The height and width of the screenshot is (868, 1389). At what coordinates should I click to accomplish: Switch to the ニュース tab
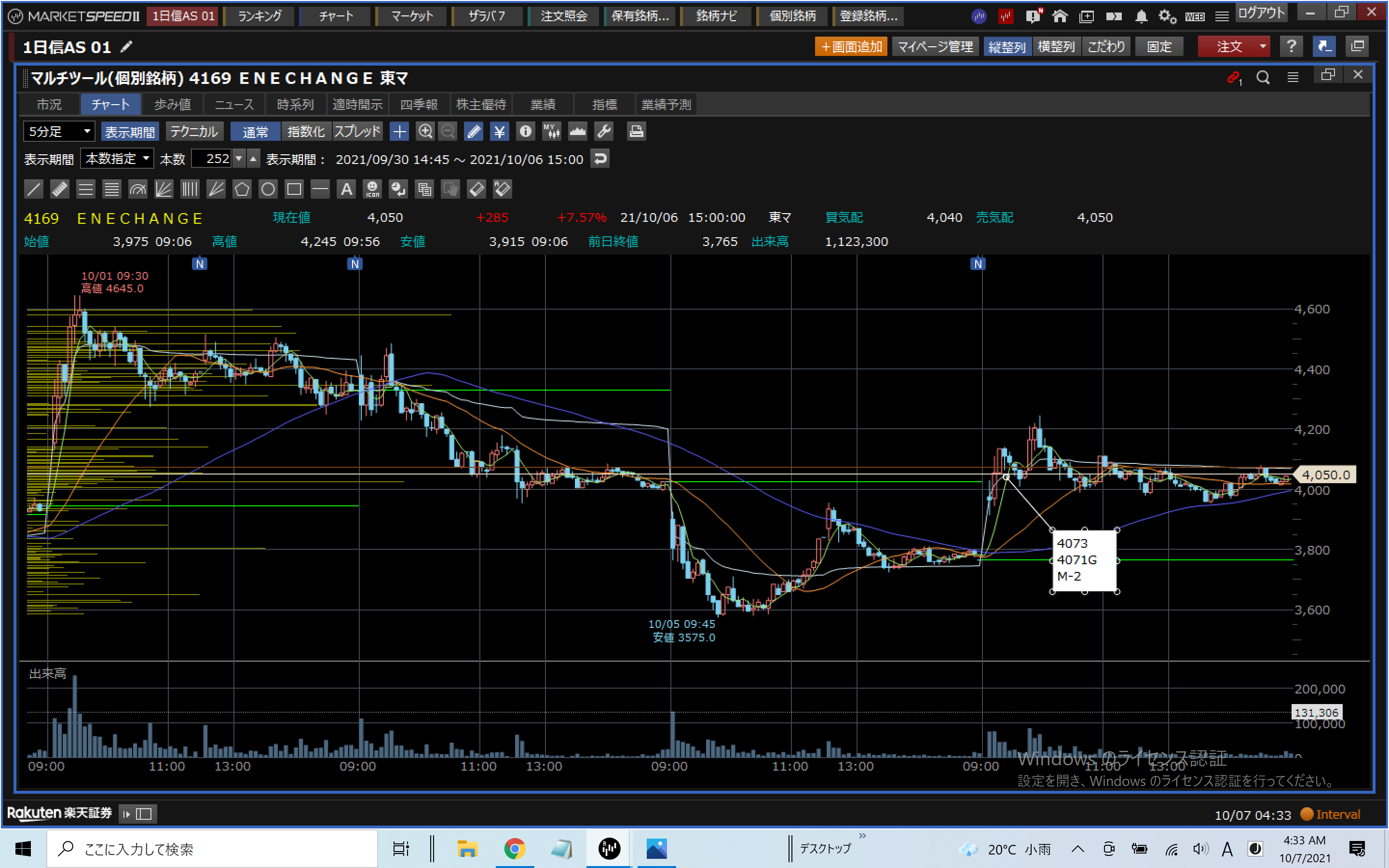(234, 105)
